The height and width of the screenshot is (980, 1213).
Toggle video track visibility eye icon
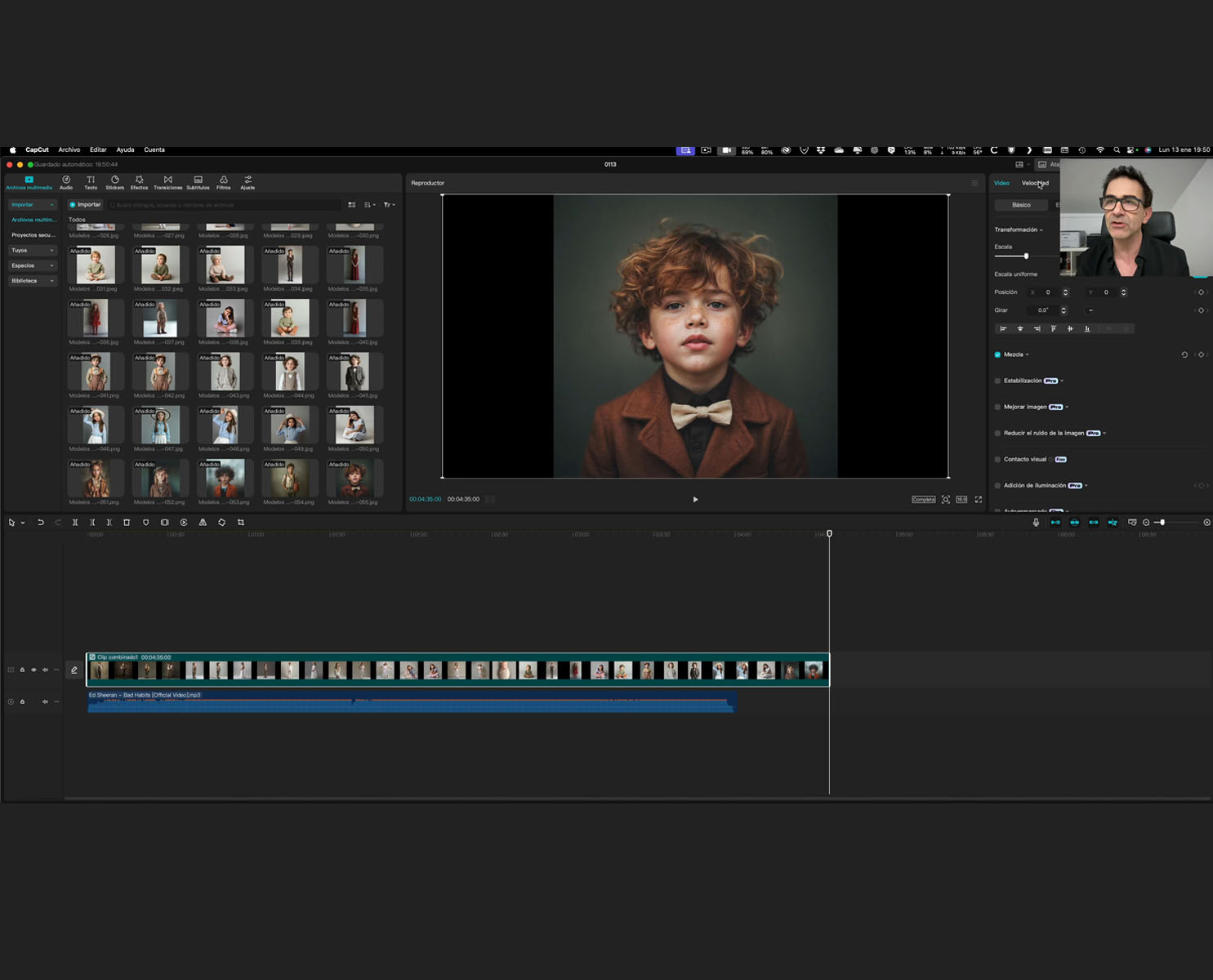pos(33,670)
